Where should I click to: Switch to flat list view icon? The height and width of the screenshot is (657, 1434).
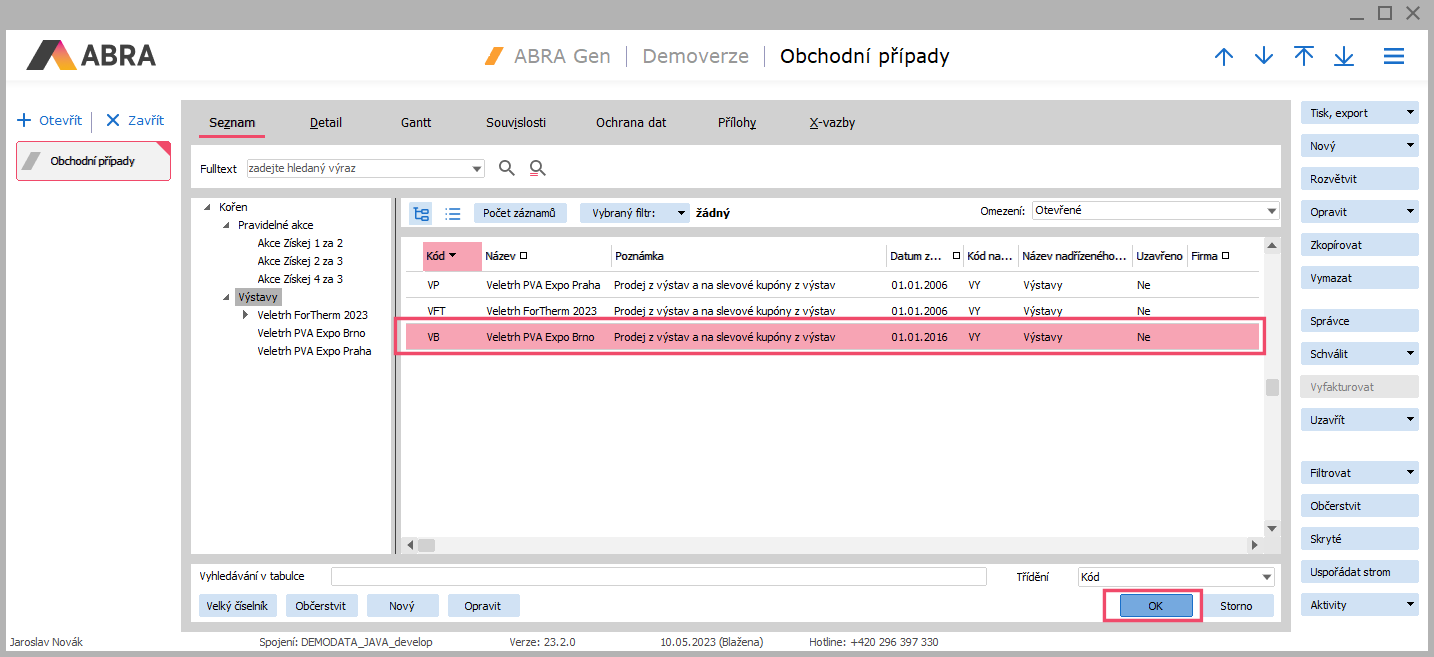pyautogui.click(x=452, y=213)
